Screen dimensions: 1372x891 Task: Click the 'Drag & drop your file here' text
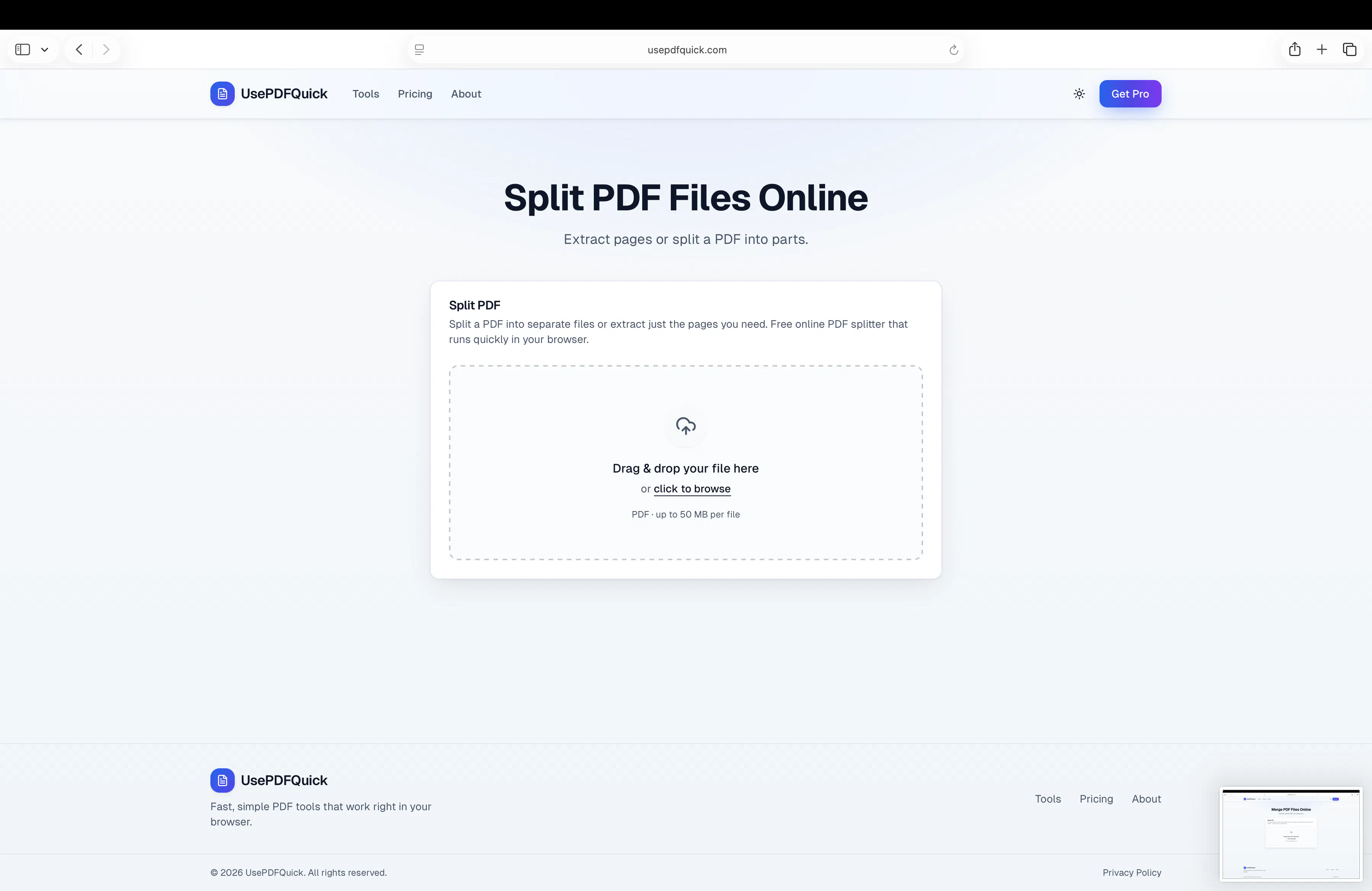point(685,468)
